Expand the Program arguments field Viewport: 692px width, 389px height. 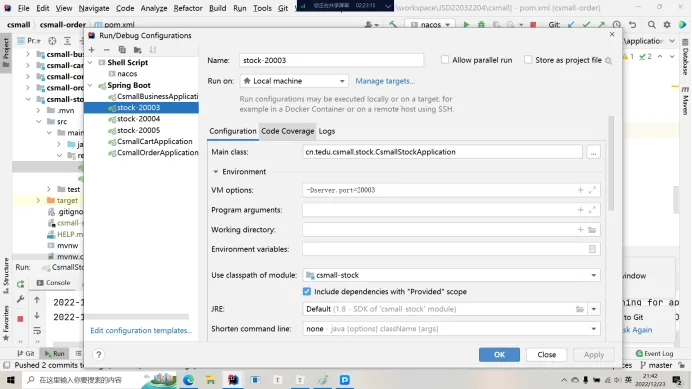point(592,210)
